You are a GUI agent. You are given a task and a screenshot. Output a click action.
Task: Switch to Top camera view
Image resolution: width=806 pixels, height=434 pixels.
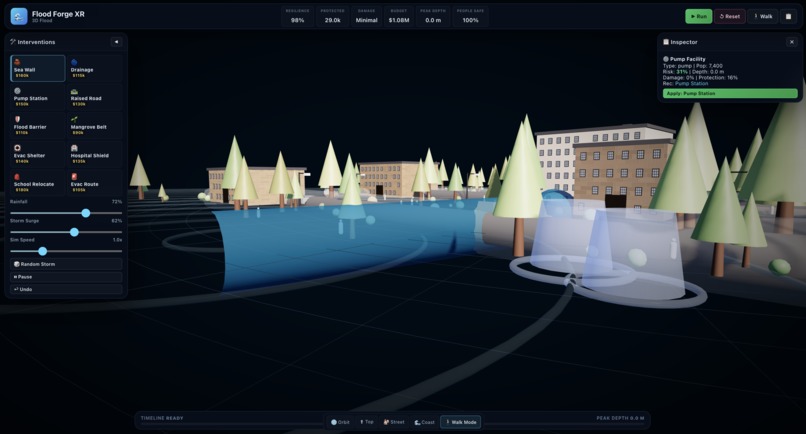pyautogui.click(x=367, y=422)
